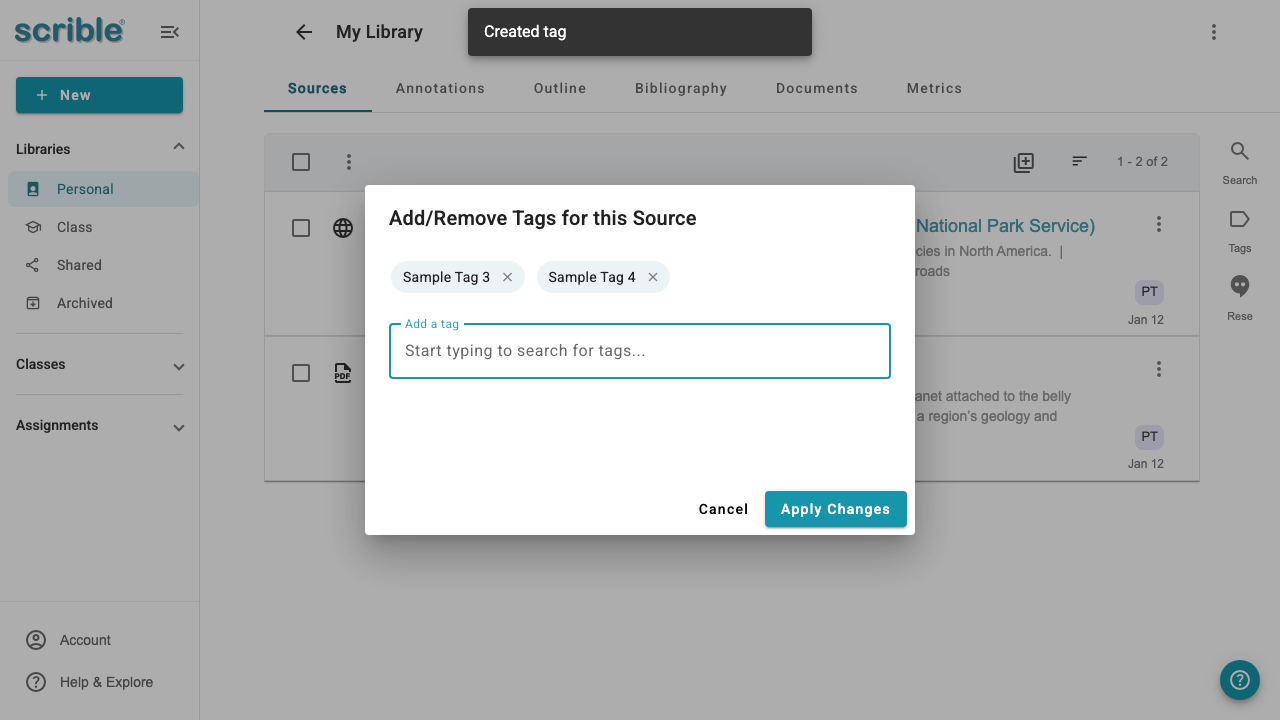
Task: Click Apply Changes
Action: tap(835, 509)
